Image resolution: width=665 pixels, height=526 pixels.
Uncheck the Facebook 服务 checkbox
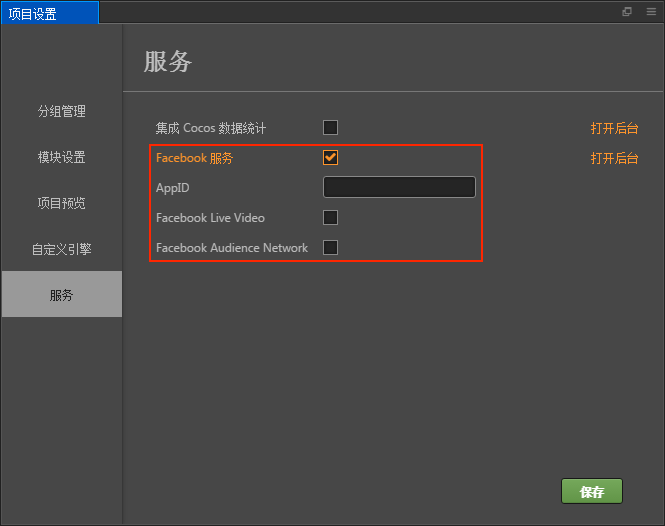(330, 157)
